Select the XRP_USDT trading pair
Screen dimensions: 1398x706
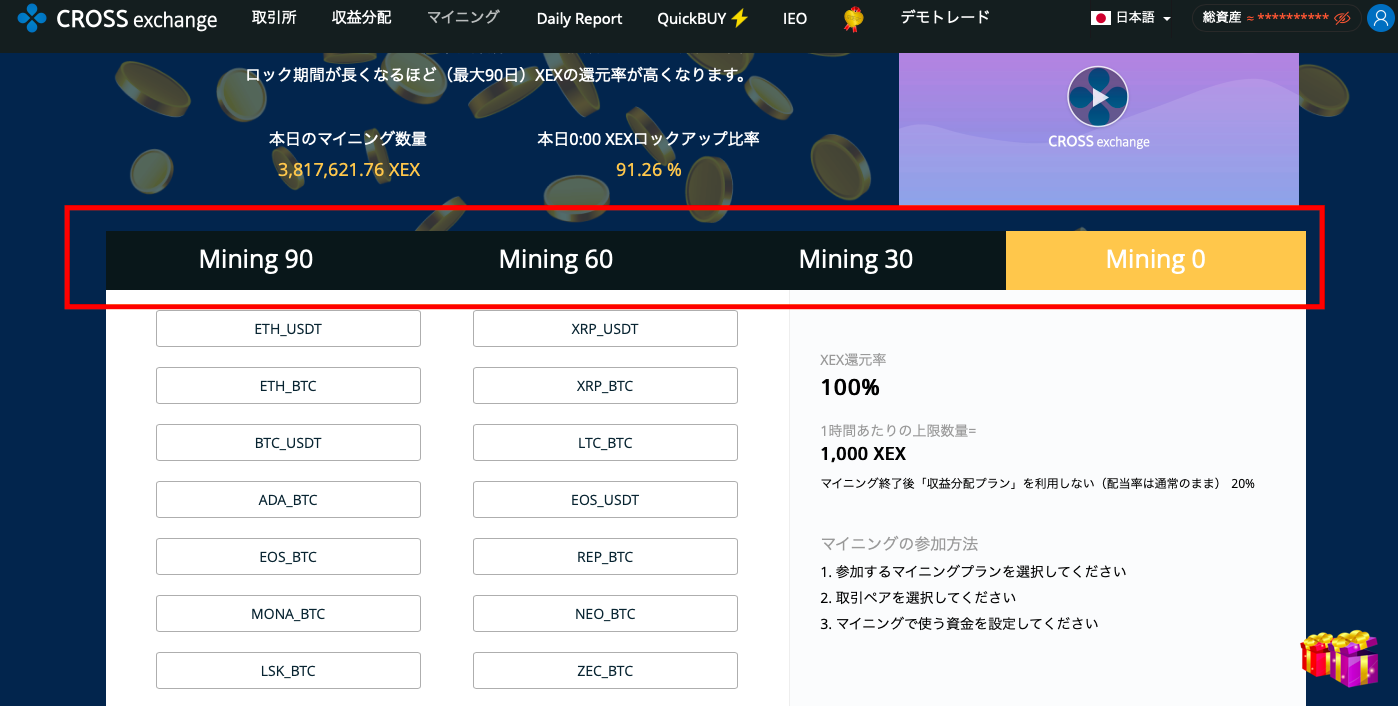pos(605,328)
